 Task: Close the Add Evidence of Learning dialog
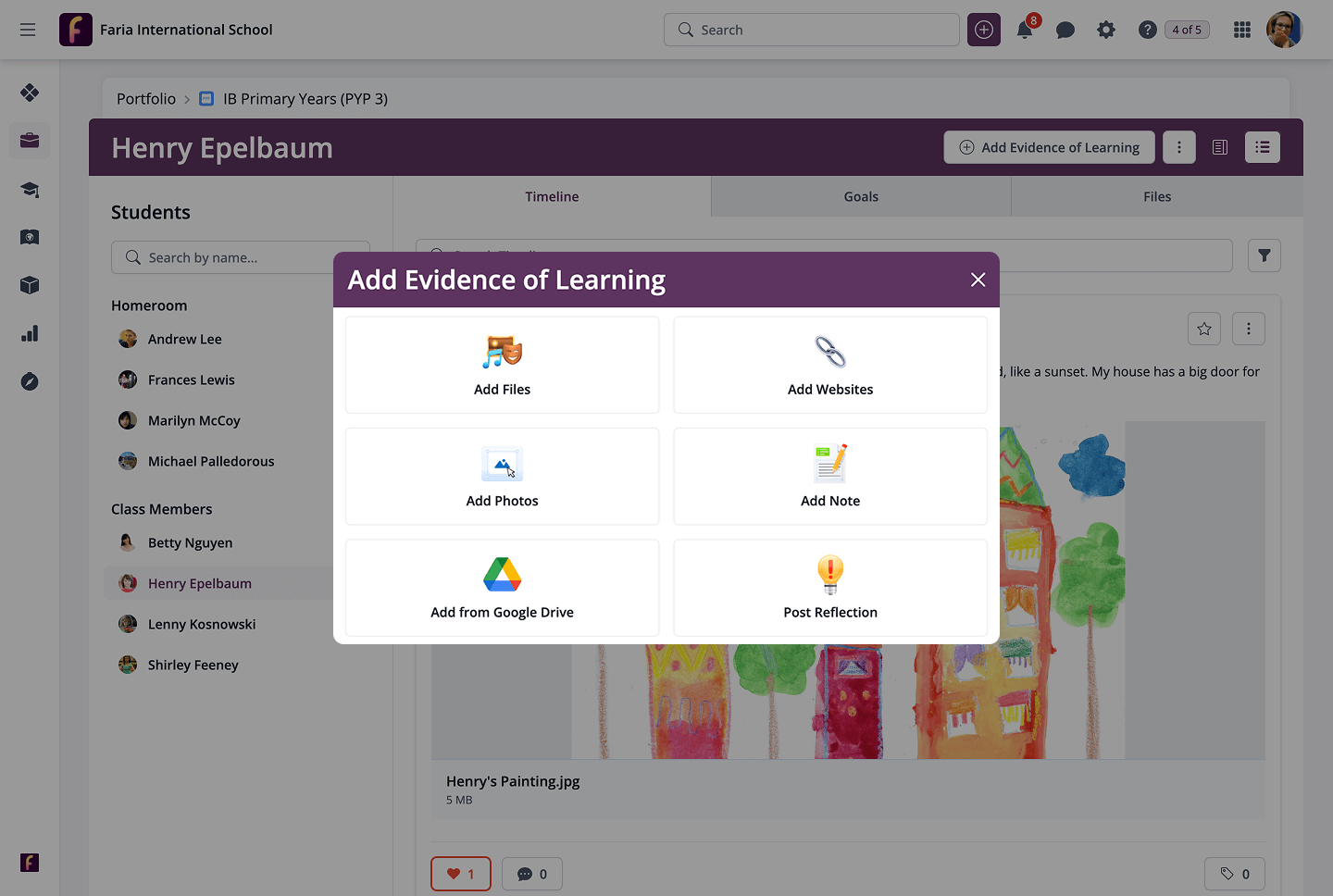(978, 280)
